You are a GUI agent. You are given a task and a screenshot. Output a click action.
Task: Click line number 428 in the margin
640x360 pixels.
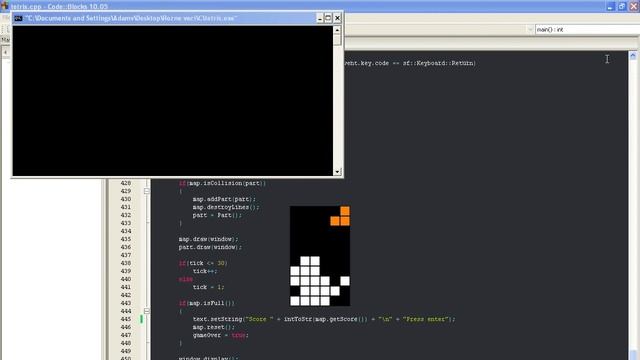pyautogui.click(x=126, y=183)
